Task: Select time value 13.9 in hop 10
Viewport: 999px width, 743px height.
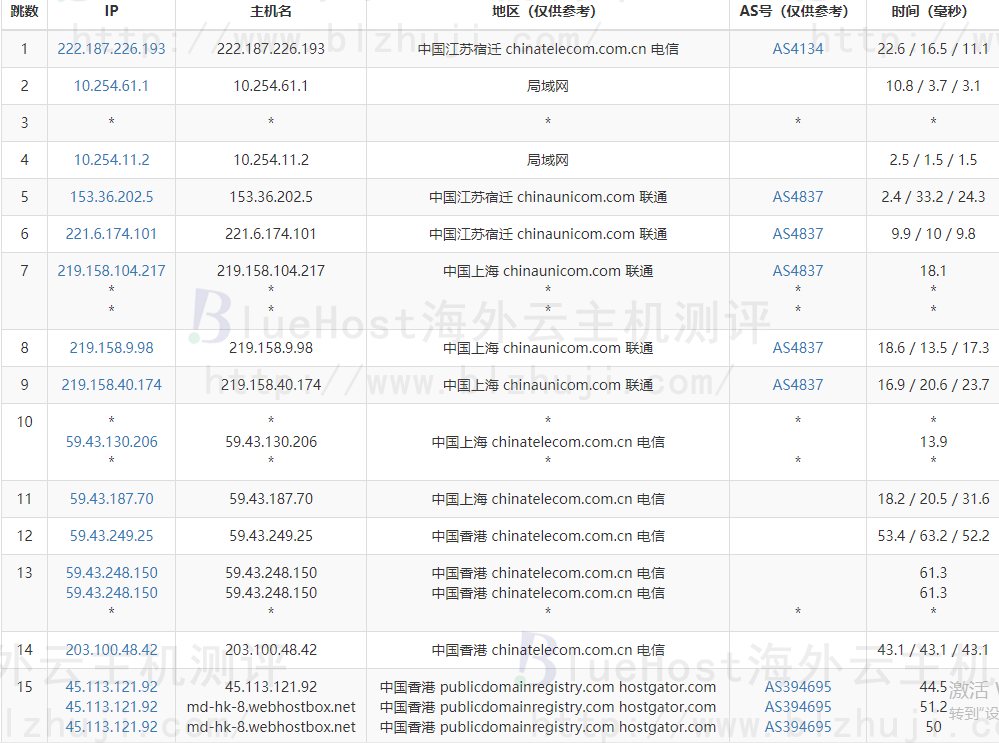Action: (x=933, y=441)
